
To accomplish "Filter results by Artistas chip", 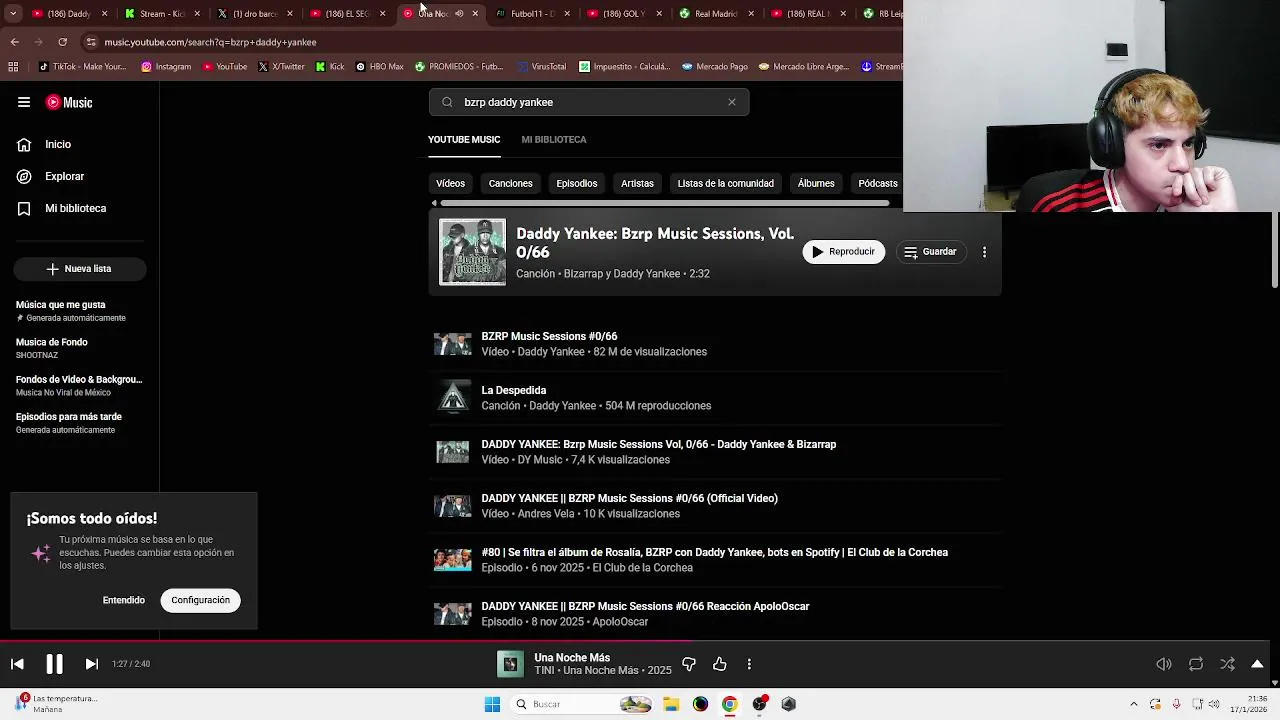I will click(637, 183).
